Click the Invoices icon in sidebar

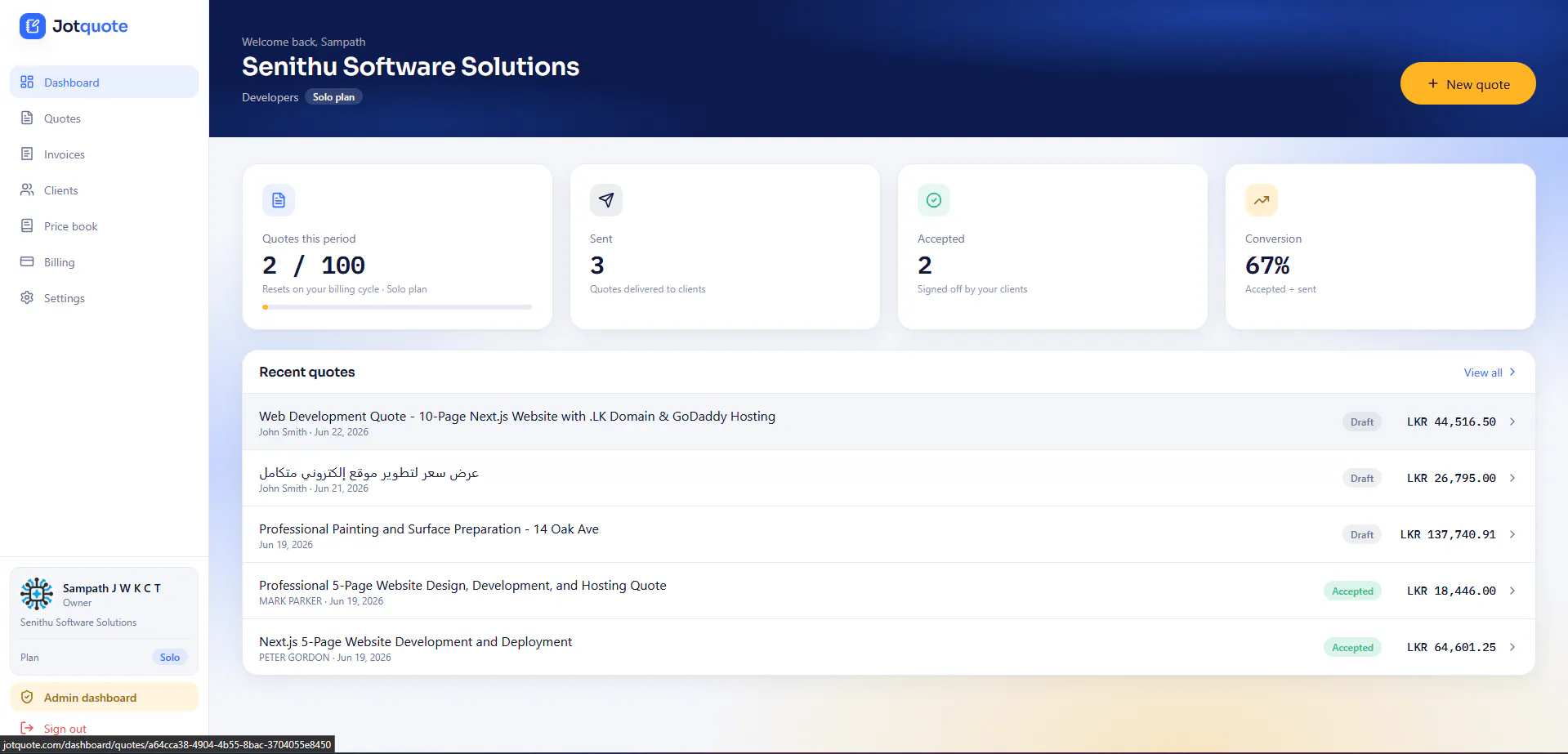point(27,154)
